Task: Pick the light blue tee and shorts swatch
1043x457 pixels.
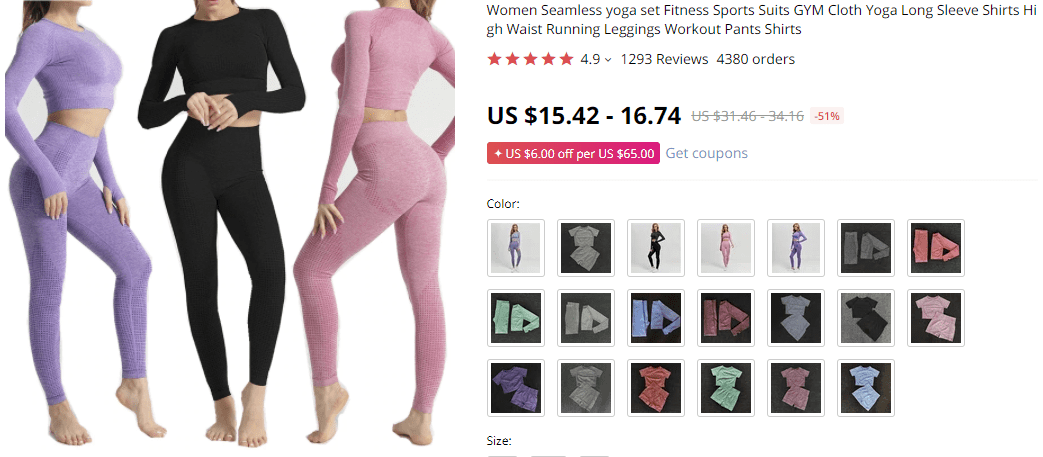Action: coord(865,388)
